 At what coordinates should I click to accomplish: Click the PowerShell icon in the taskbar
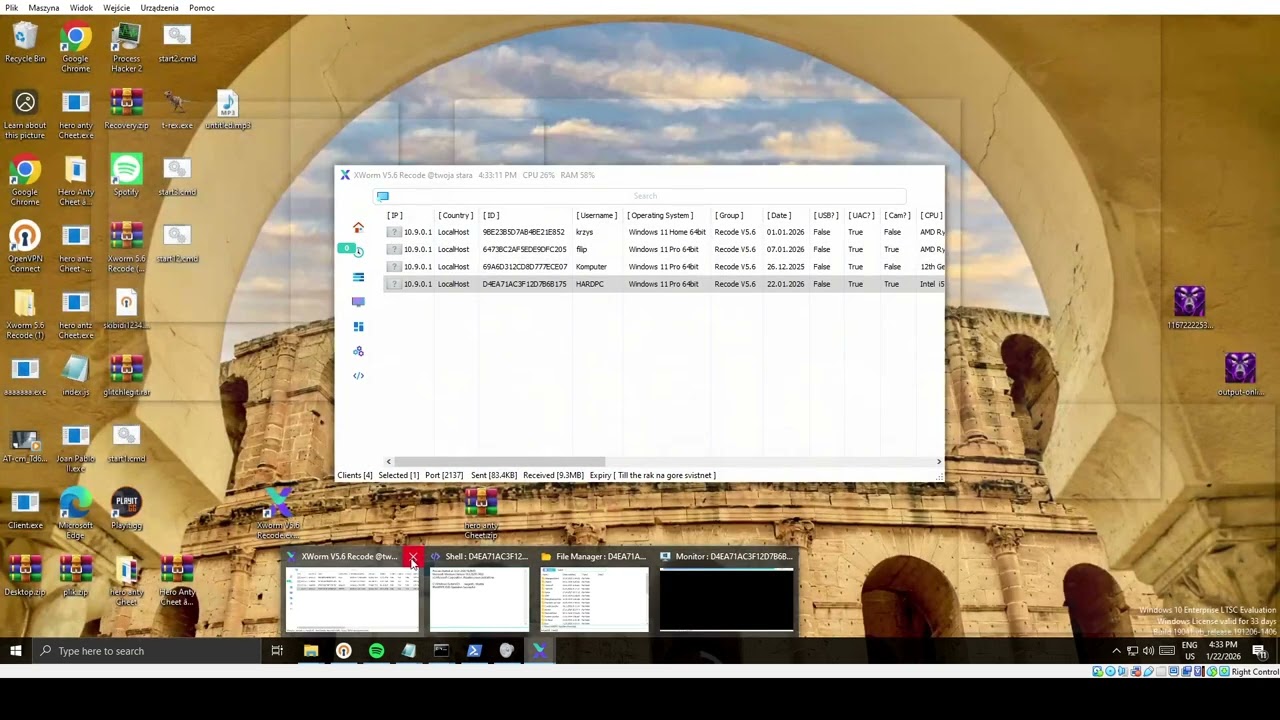click(x=474, y=651)
